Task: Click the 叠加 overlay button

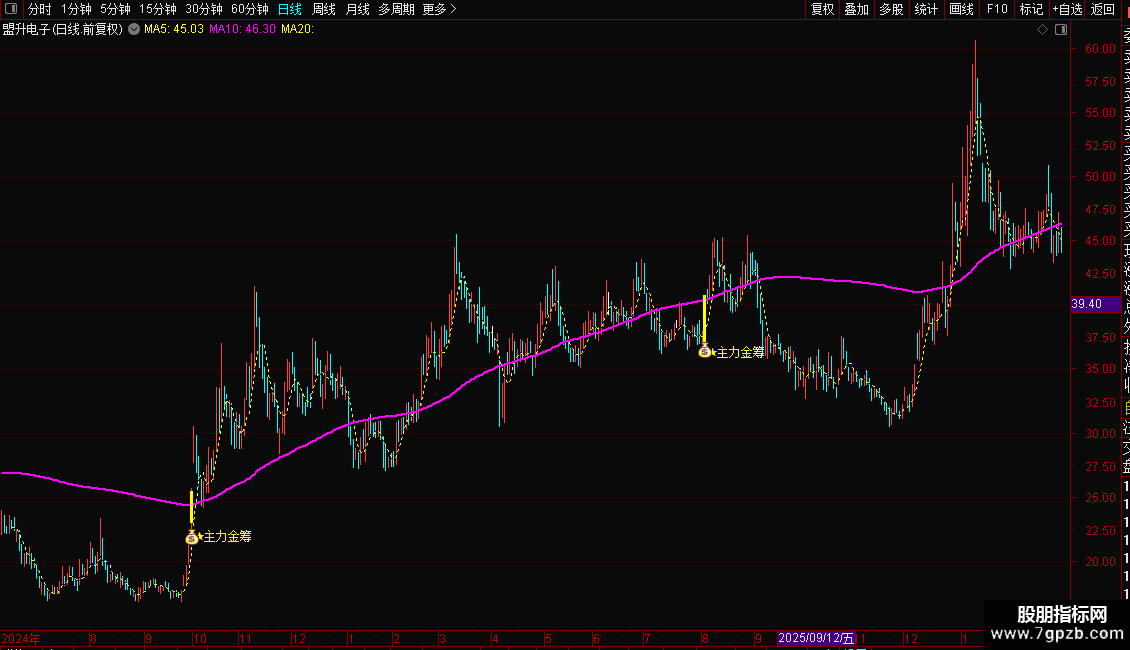Action: (857, 9)
